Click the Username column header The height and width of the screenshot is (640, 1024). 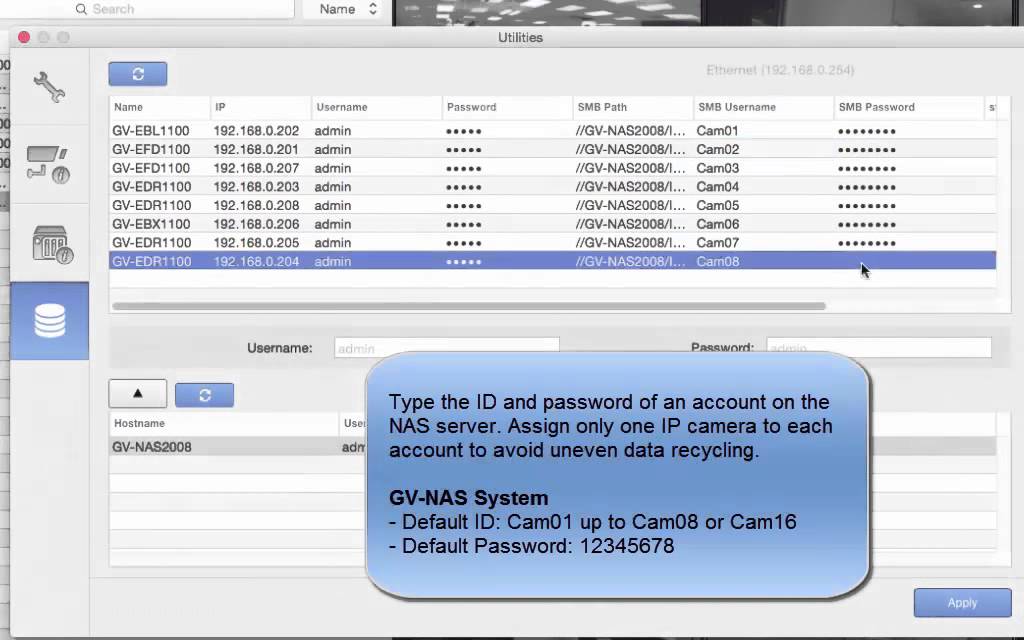[376, 107]
